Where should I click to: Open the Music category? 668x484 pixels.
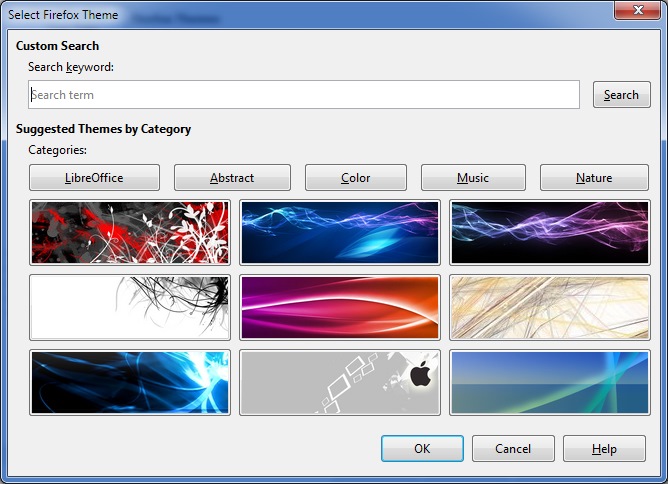click(473, 178)
